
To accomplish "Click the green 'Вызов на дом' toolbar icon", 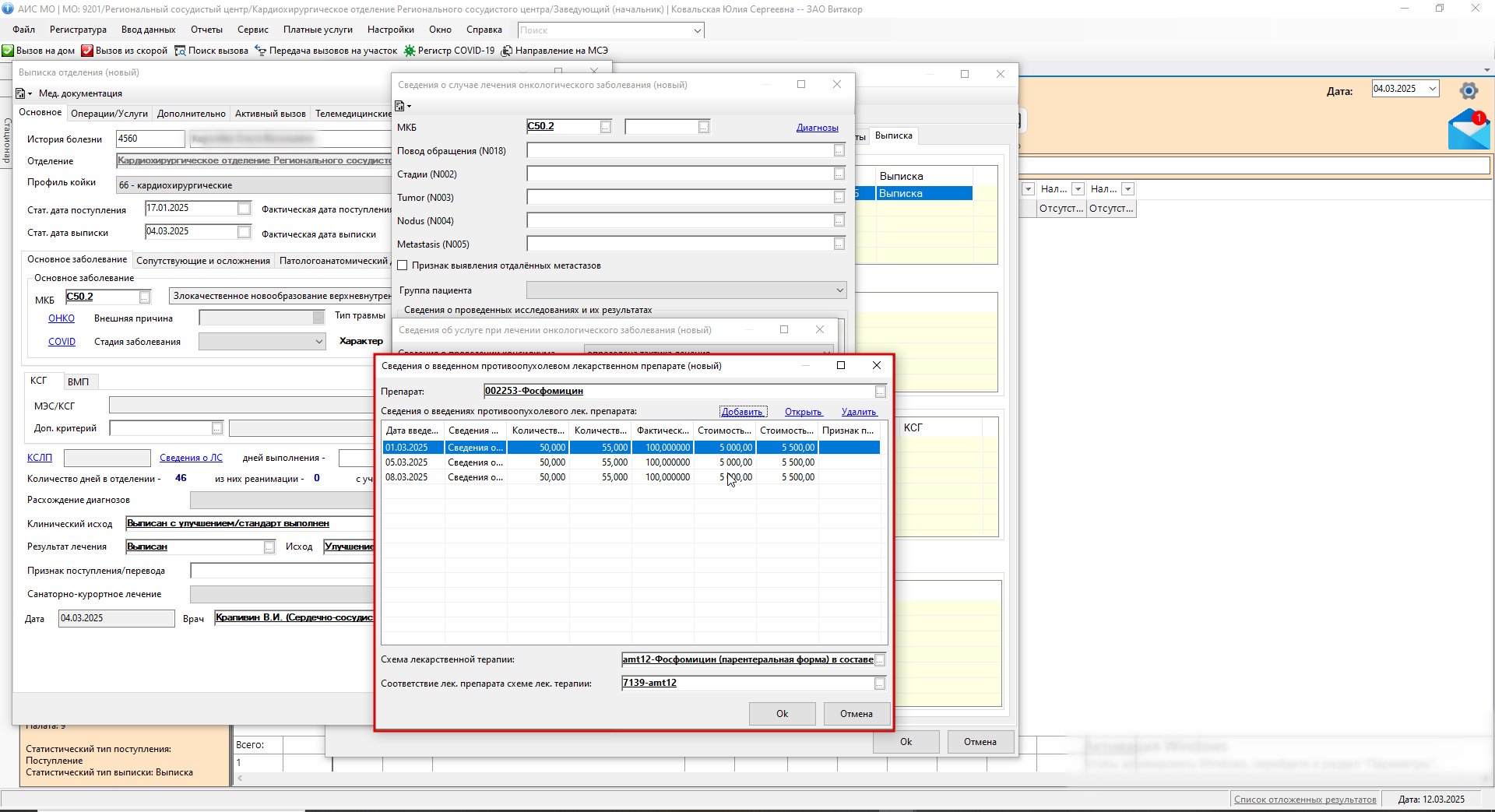I will [8, 51].
